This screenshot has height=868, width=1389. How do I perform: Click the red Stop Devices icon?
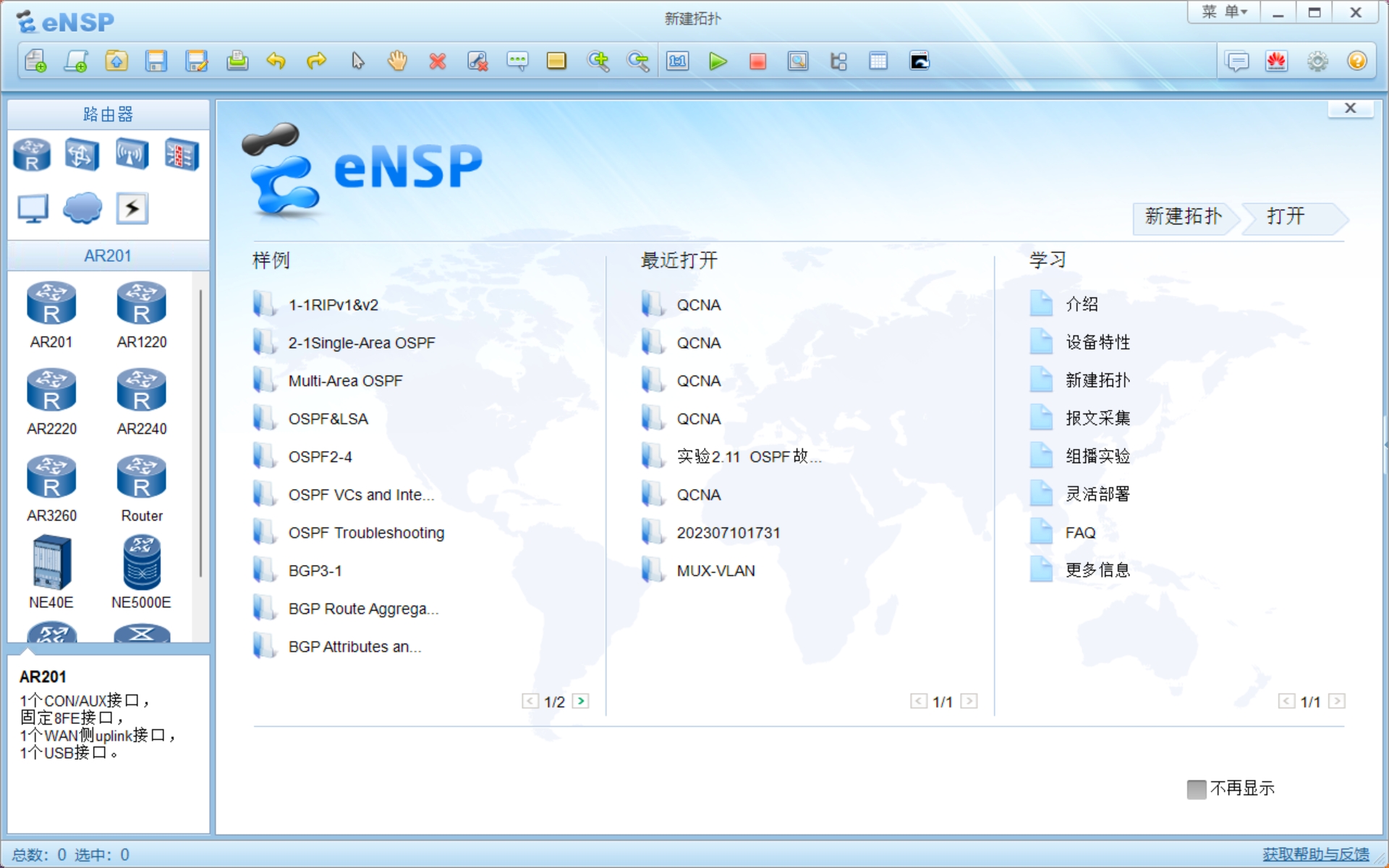point(757,61)
